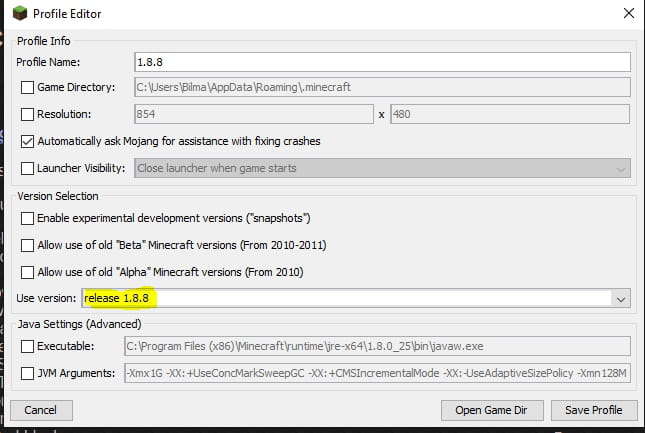
Task: Click the Use version dropdown arrow
Action: pyautogui.click(x=621, y=299)
